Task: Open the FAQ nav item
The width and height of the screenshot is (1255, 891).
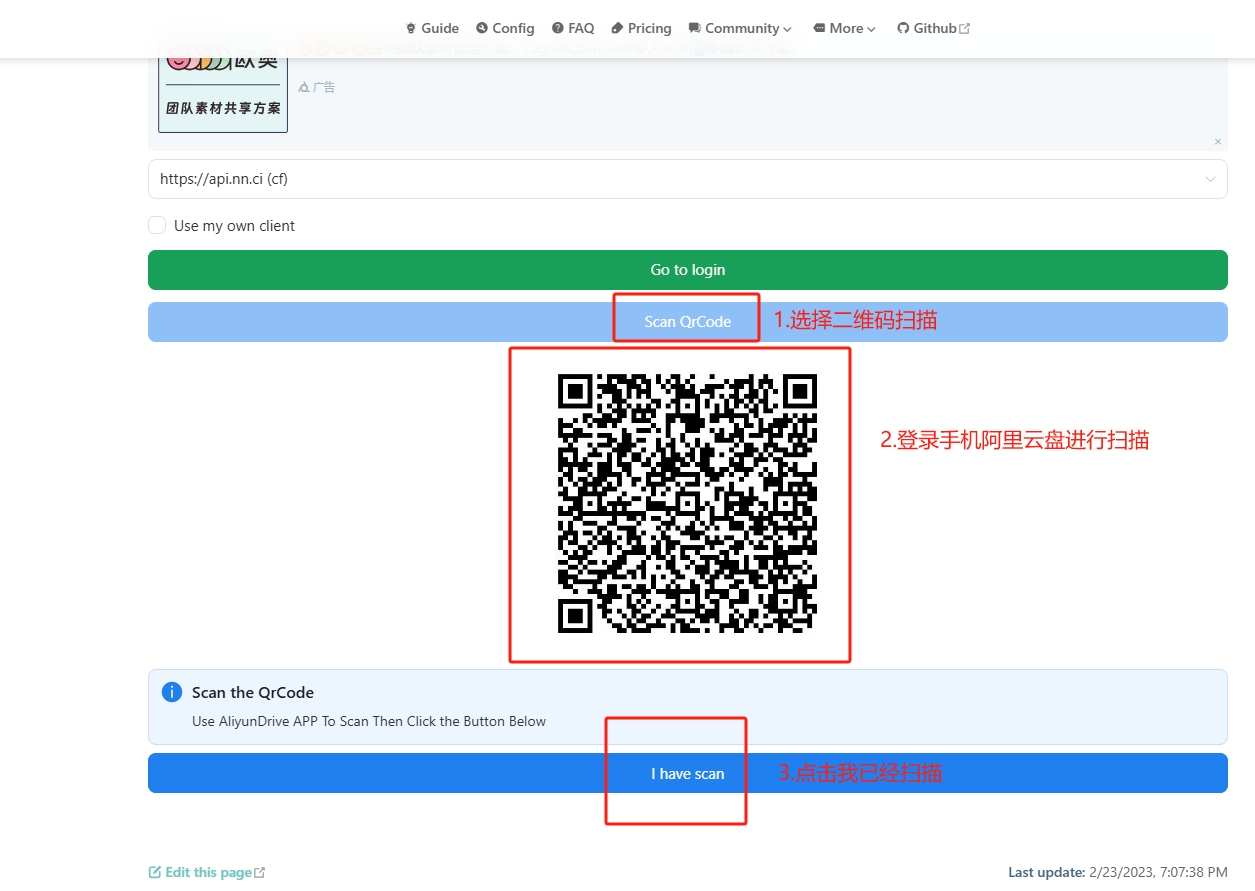Action: (x=573, y=28)
